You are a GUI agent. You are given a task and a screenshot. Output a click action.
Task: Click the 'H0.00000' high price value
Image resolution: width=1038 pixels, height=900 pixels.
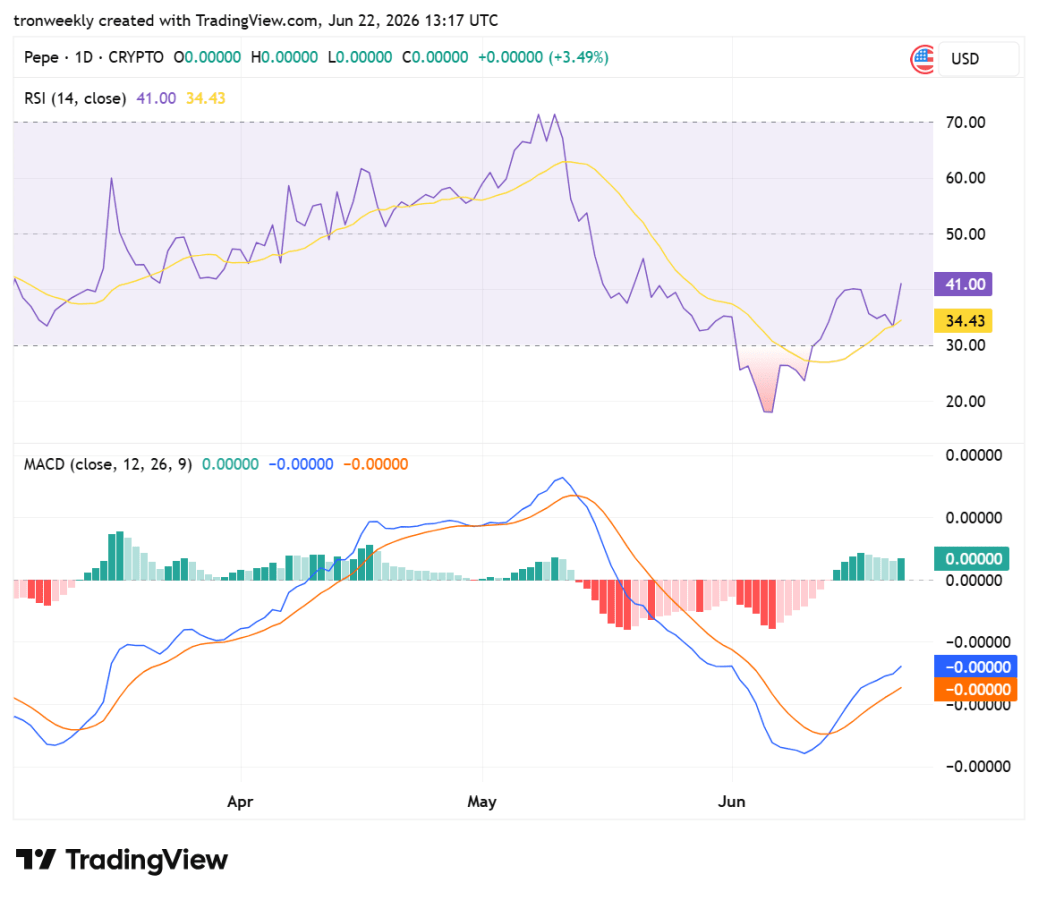[285, 58]
